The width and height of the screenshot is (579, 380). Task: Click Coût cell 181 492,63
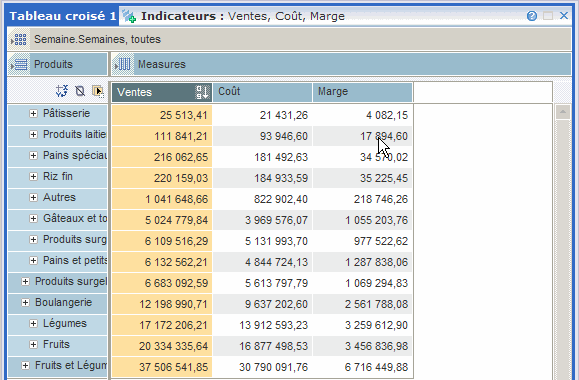[263, 157]
